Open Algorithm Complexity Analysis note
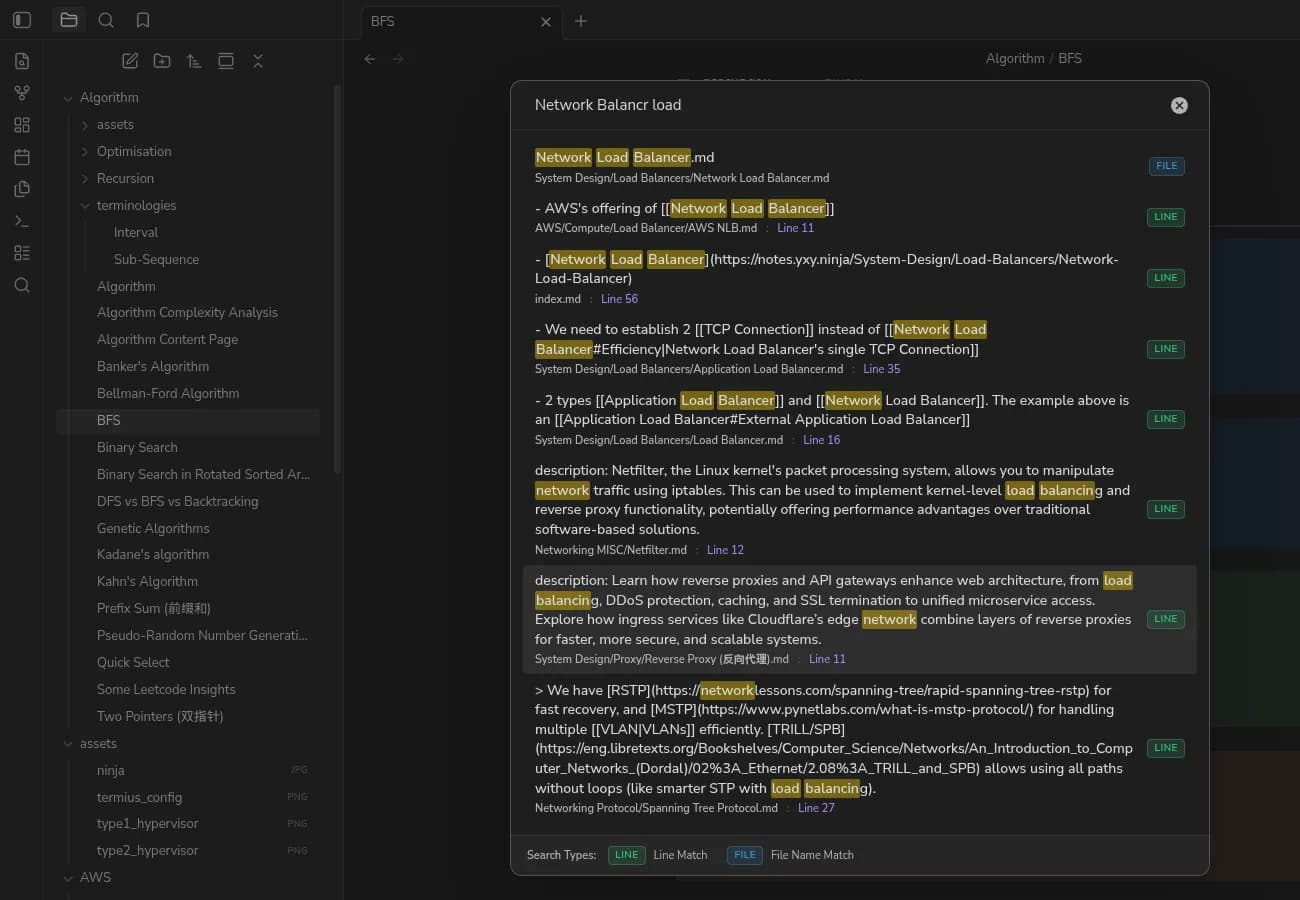The width and height of the screenshot is (1300, 900). pos(187,313)
